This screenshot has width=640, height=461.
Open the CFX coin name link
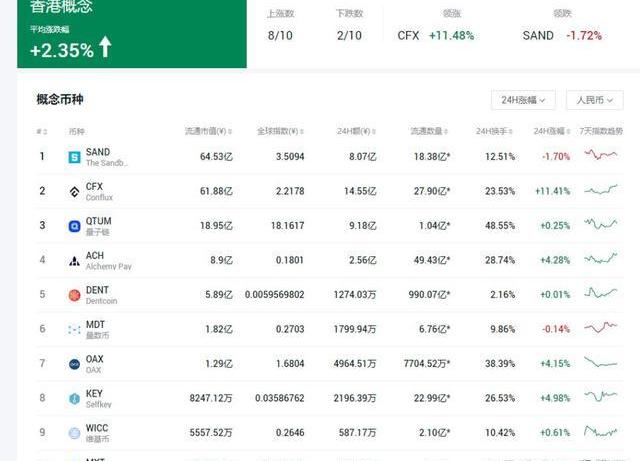[x=94, y=187]
